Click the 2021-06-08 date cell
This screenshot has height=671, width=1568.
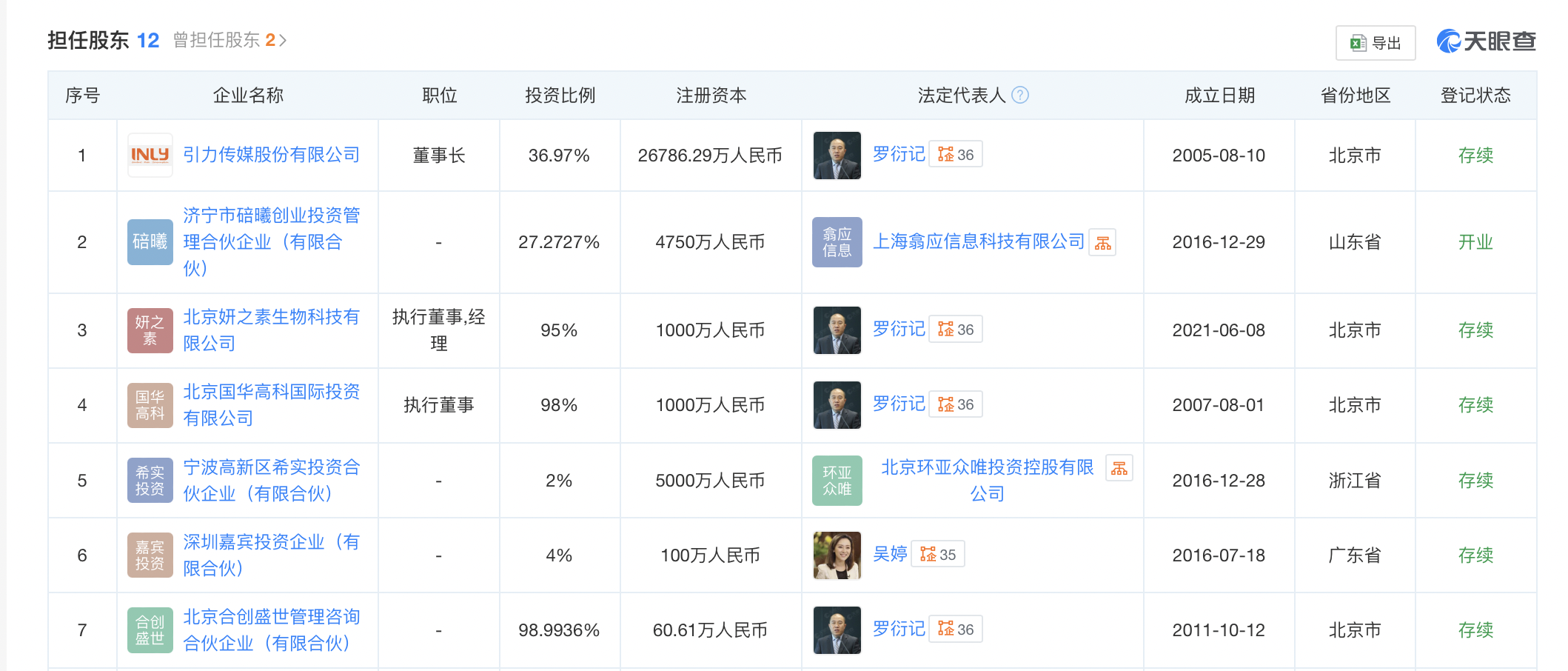pyautogui.click(x=1219, y=330)
